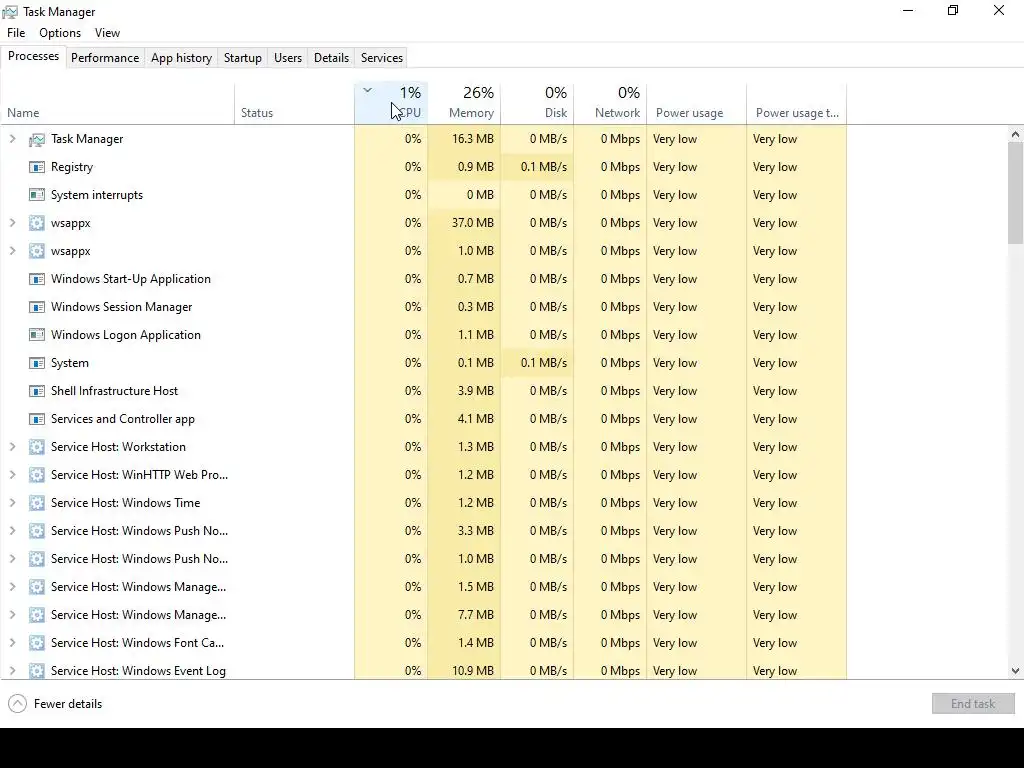
Task: Click the Windows Logon Application icon
Action: [37, 335]
